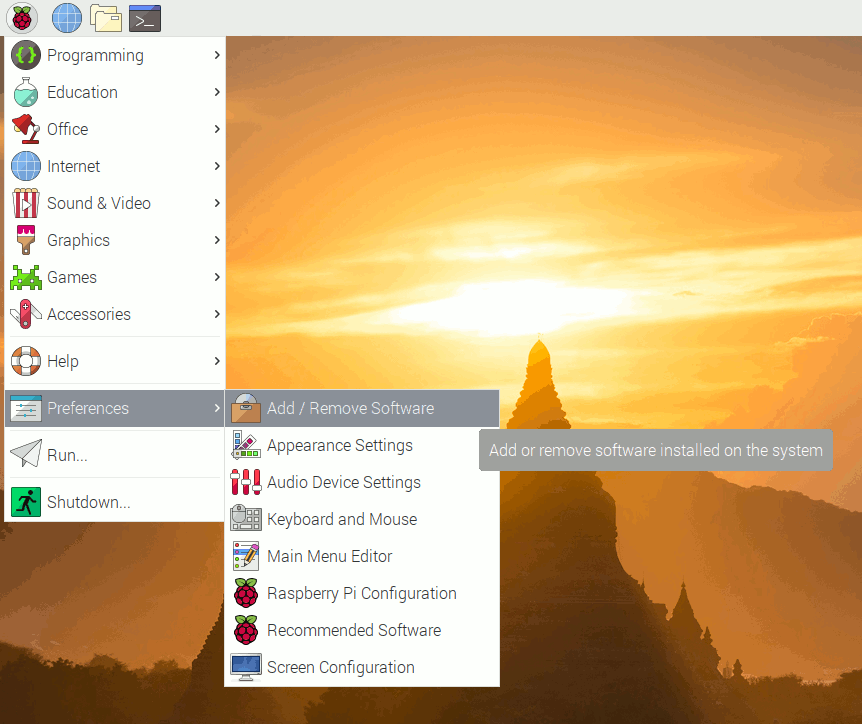
Task: Click the Games space invader icon
Action: 26,277
